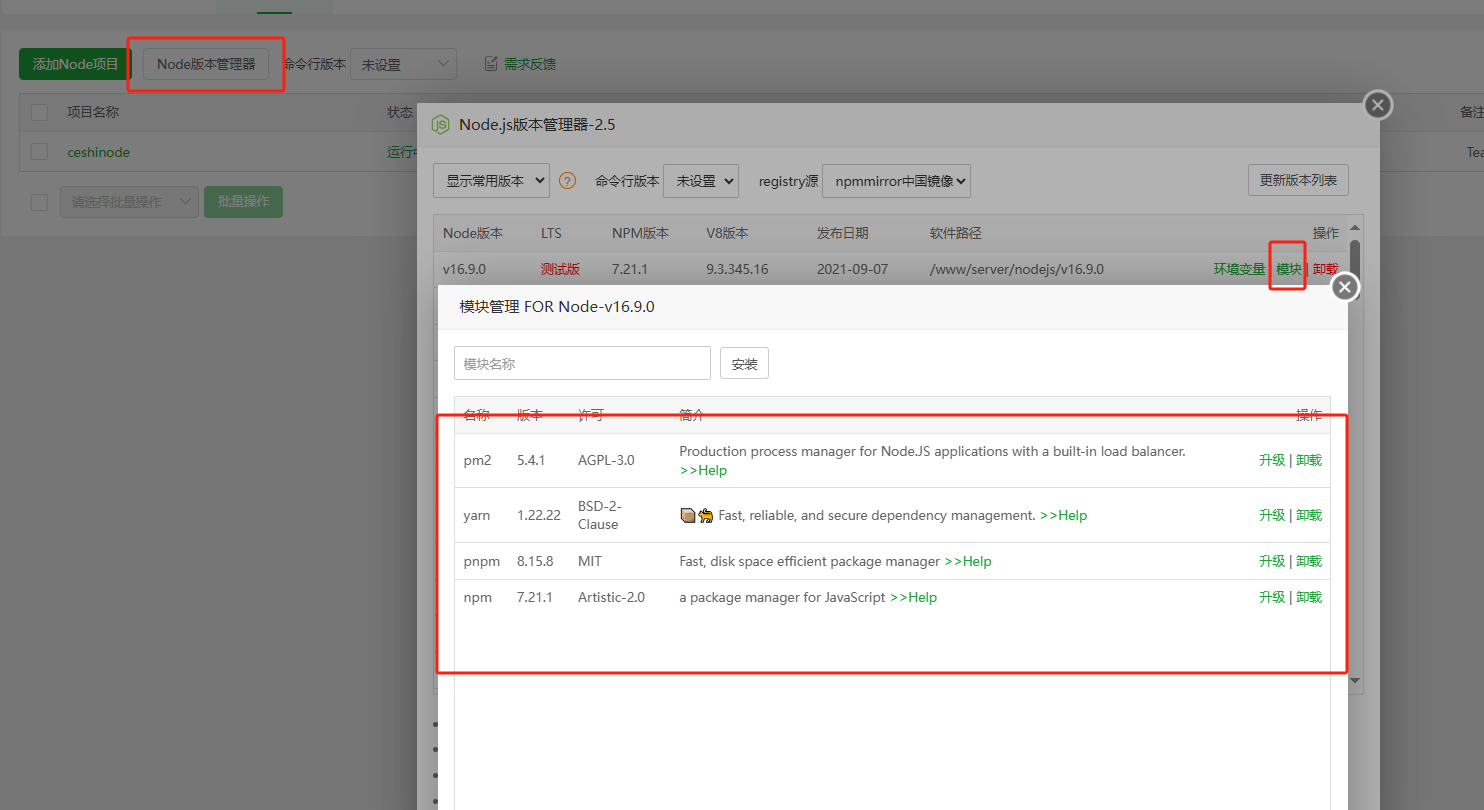Open the ceshinode project link
Image resolution: width=1484 pixels, height=810 pixels.
[98, 152]
